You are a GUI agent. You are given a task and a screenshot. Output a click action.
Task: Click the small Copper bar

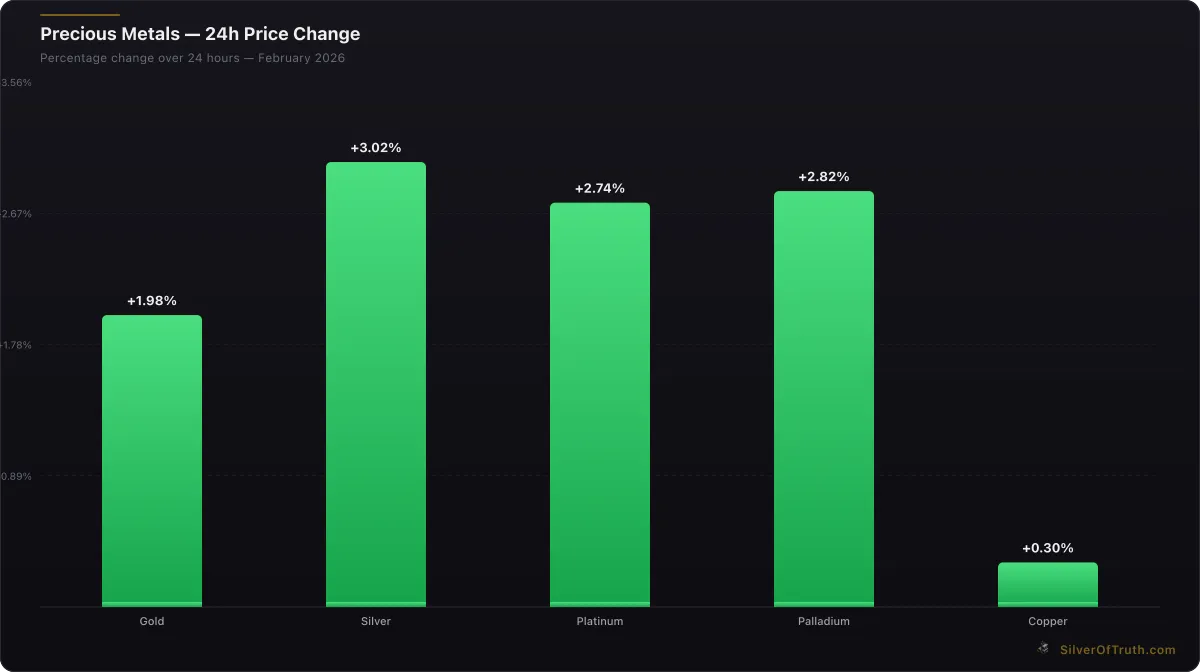pos(1048,584)
